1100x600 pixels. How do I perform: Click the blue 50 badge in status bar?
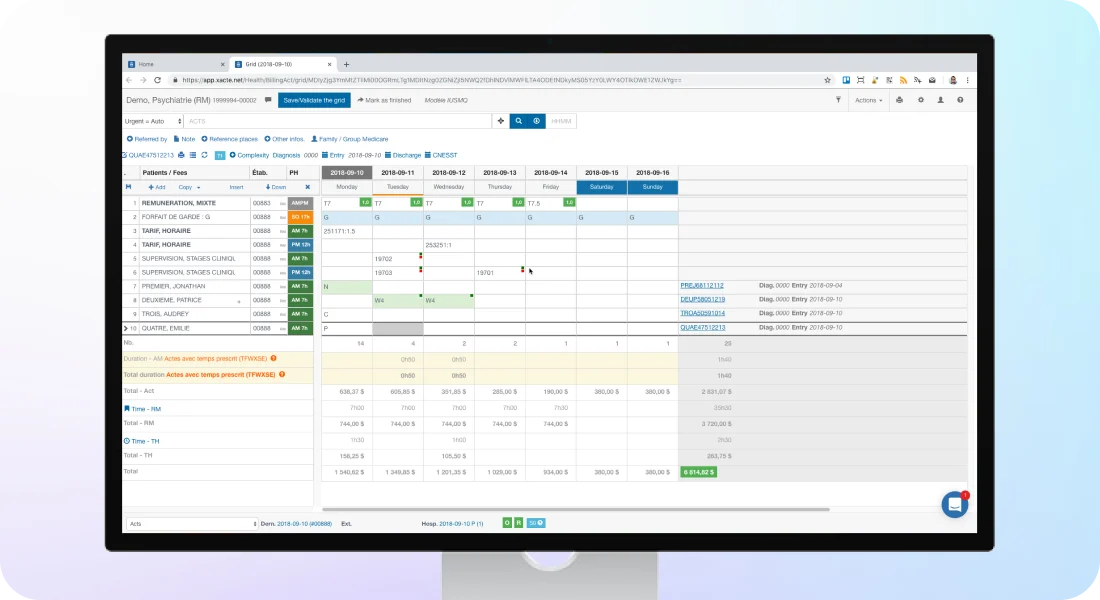[x=536, y=523]
